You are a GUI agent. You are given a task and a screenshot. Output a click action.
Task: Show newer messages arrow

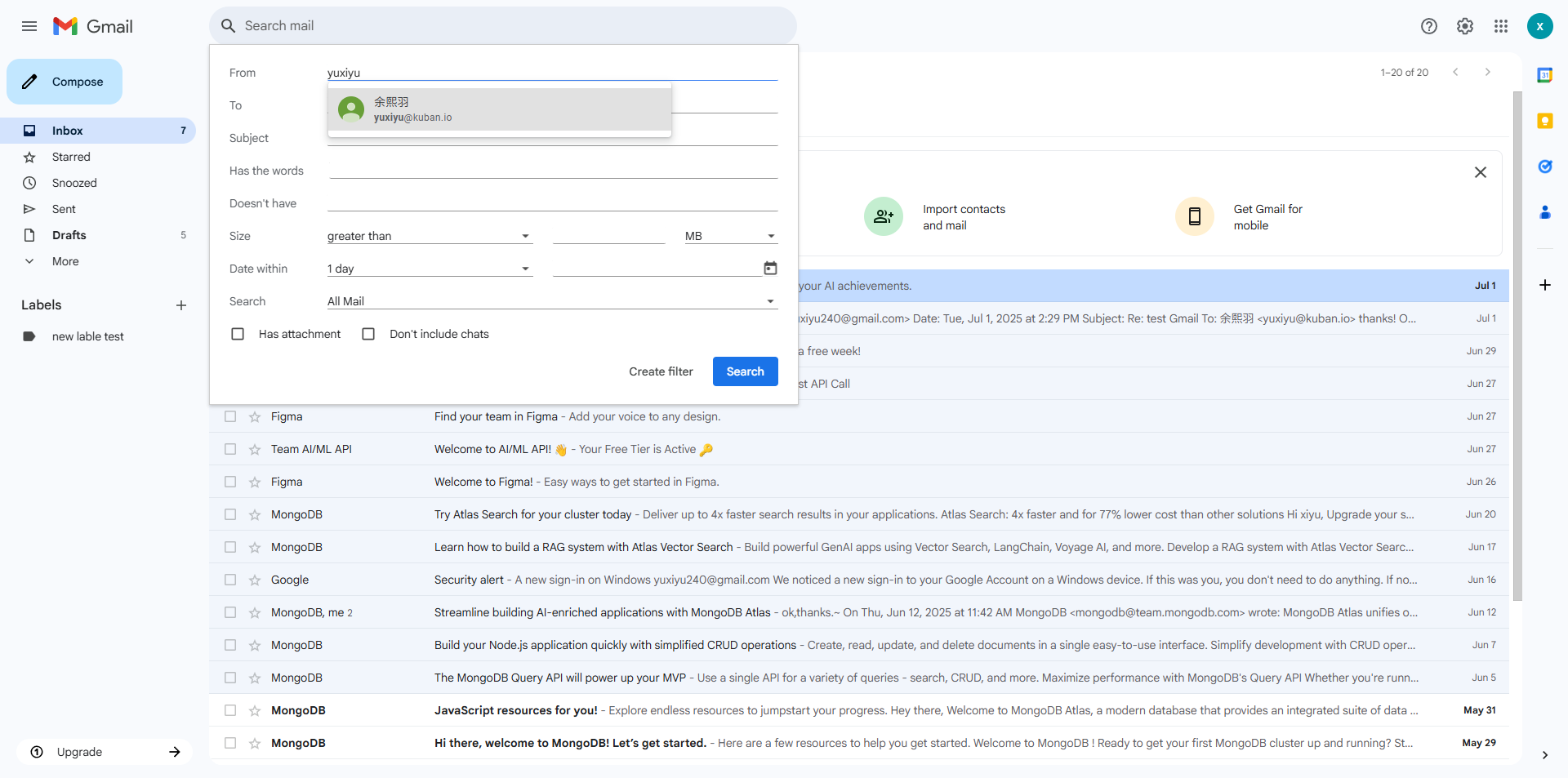pyautogui.click(x=1455, y=72)
